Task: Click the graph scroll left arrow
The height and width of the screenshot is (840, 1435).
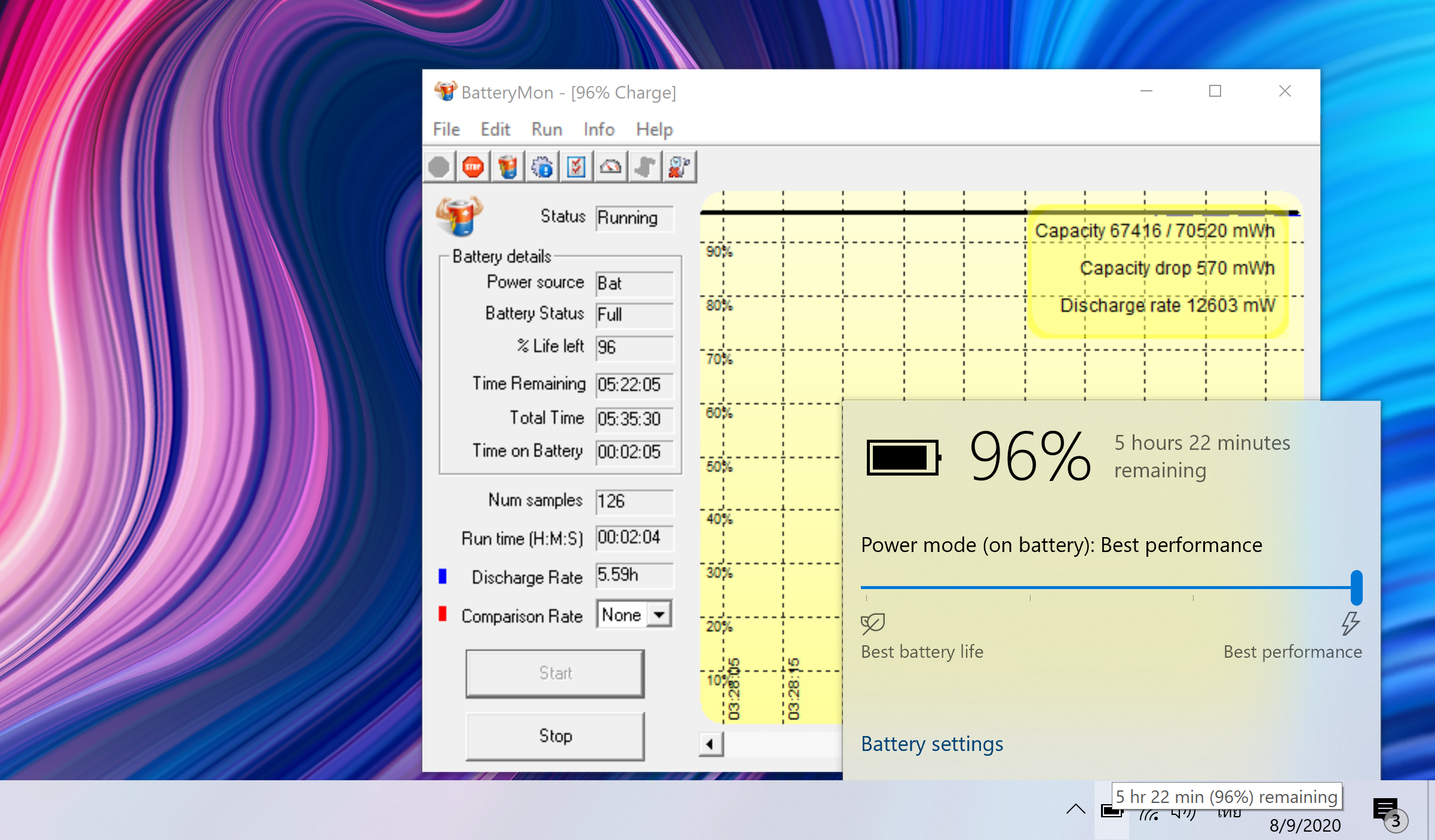Action: pyautogui.click(x=711, y=744)
